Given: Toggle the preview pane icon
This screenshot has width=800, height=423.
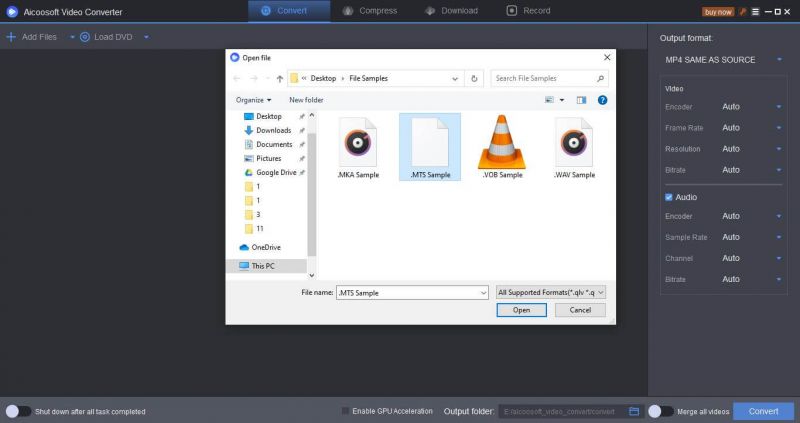Looking at the screenshot, I should (581, 100).
